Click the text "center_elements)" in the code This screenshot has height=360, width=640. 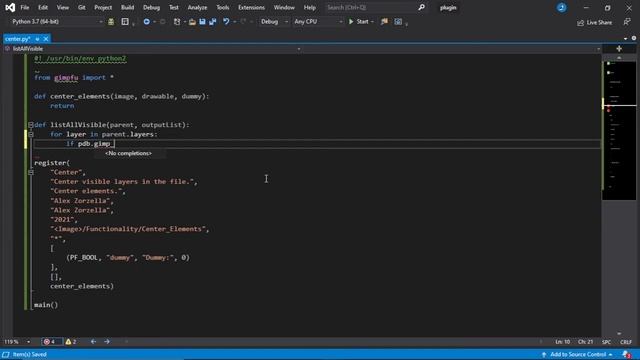(82, 286)
